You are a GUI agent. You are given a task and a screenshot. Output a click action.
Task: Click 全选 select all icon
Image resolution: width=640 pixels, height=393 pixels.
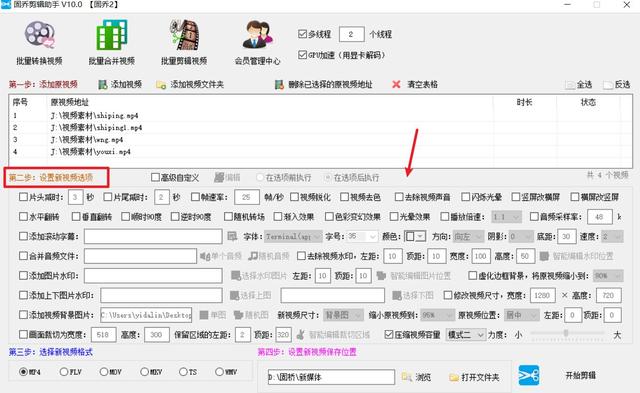point(570,85)
